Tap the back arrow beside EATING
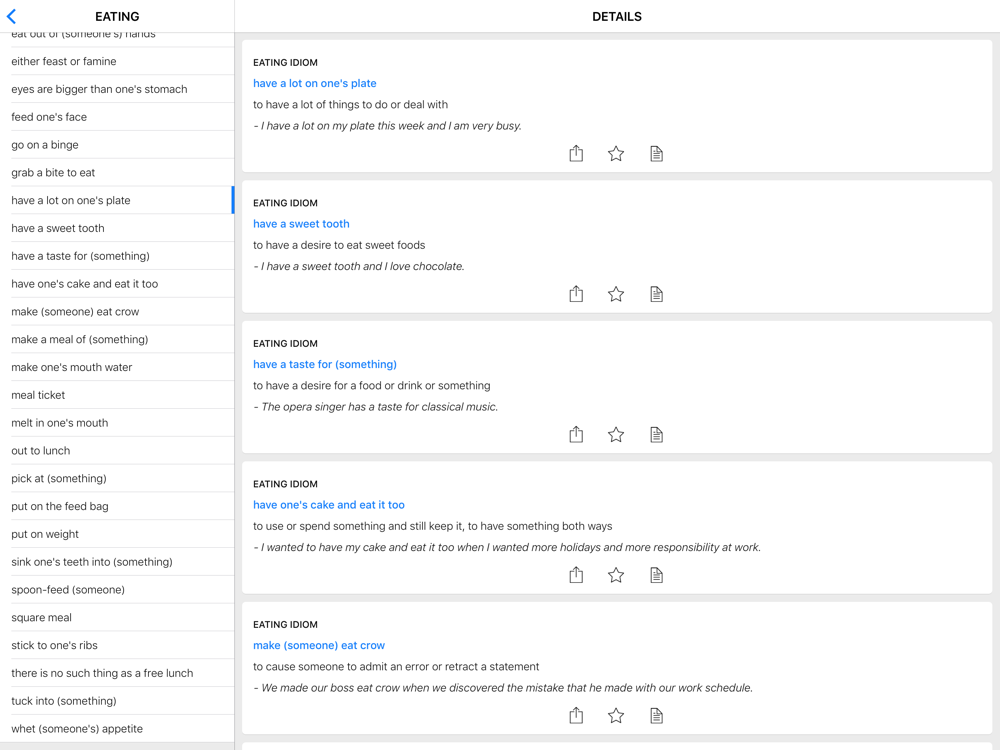 (x=12, y=17)
